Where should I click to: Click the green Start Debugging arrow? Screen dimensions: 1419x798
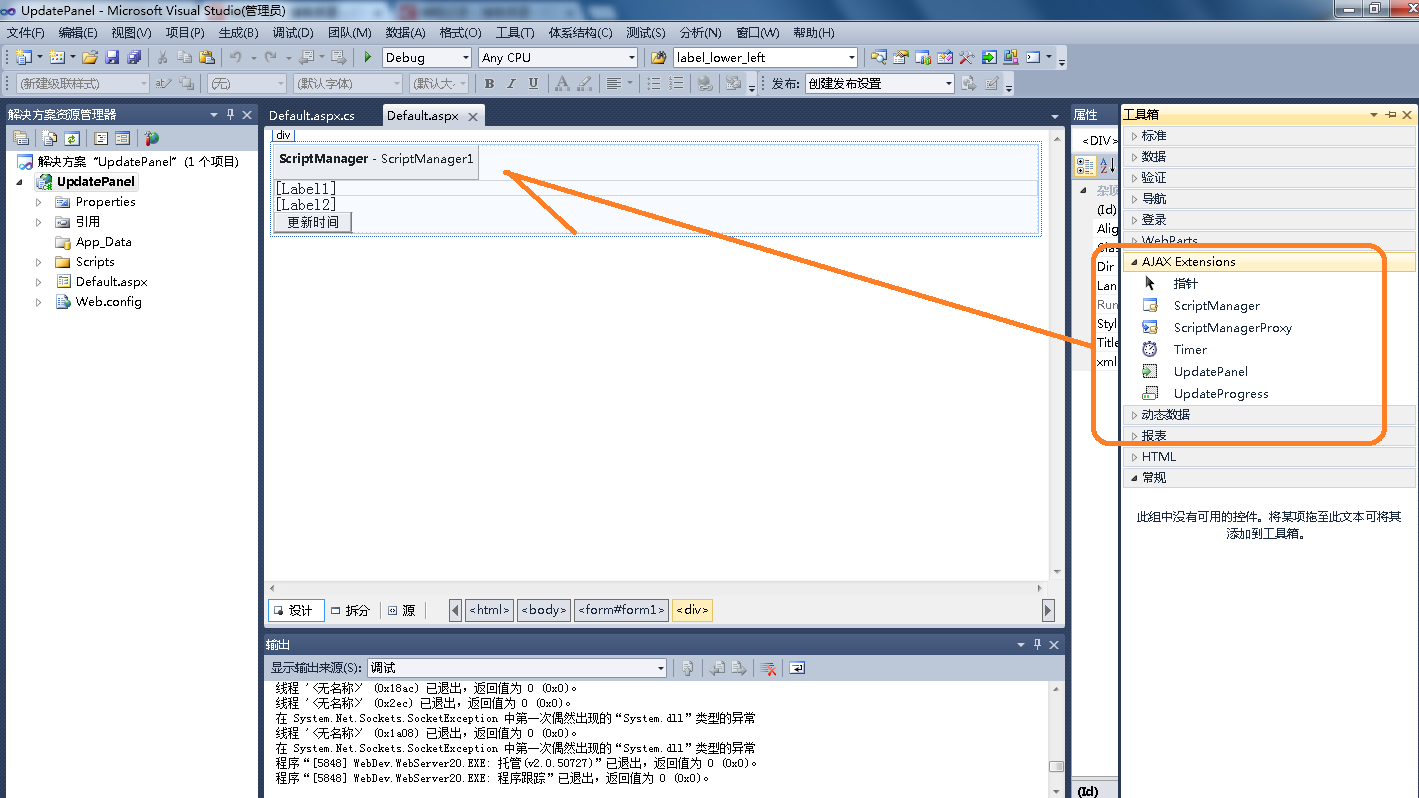pyautogui.click(x=368, y=58)
